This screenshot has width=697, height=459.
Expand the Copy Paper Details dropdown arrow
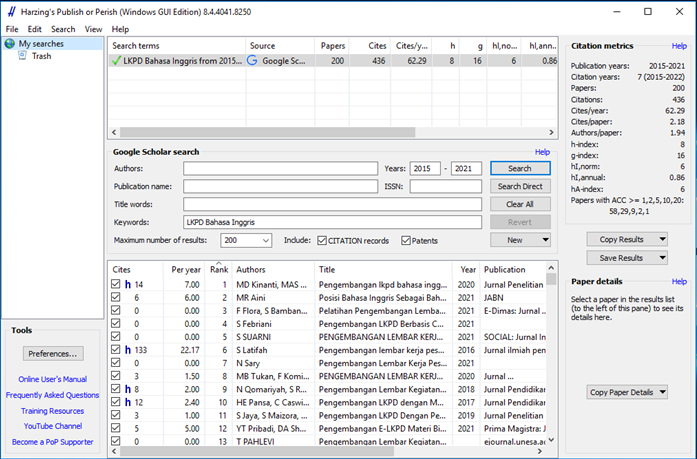click(662, 392)
